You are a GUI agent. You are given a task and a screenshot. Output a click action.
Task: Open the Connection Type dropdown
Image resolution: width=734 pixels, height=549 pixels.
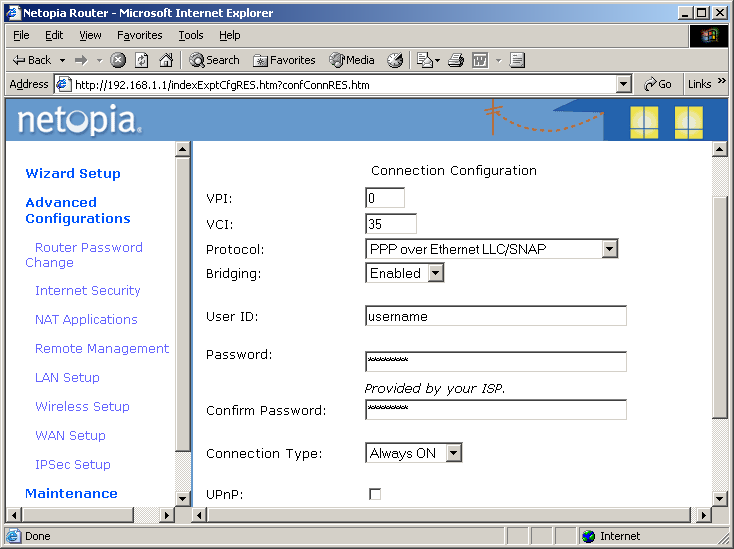click(453, 453)
